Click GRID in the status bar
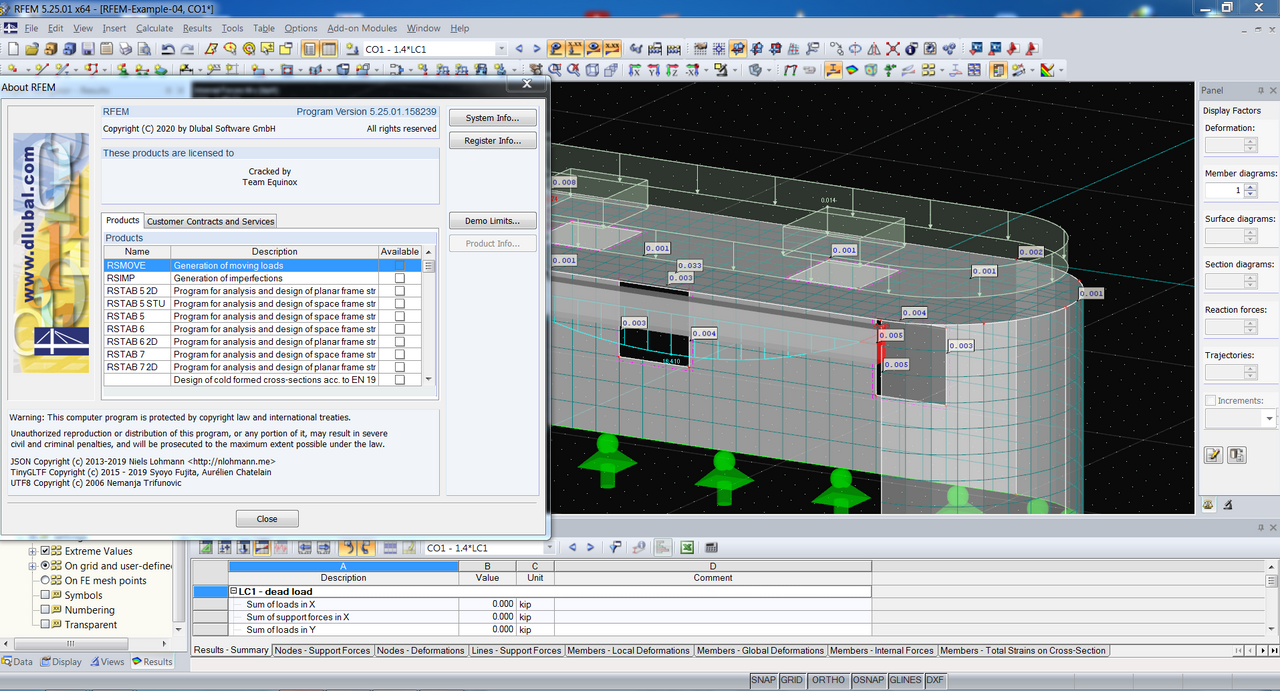Image resolution: width=1280 pixels, height=691 pixels. [792, 680]
